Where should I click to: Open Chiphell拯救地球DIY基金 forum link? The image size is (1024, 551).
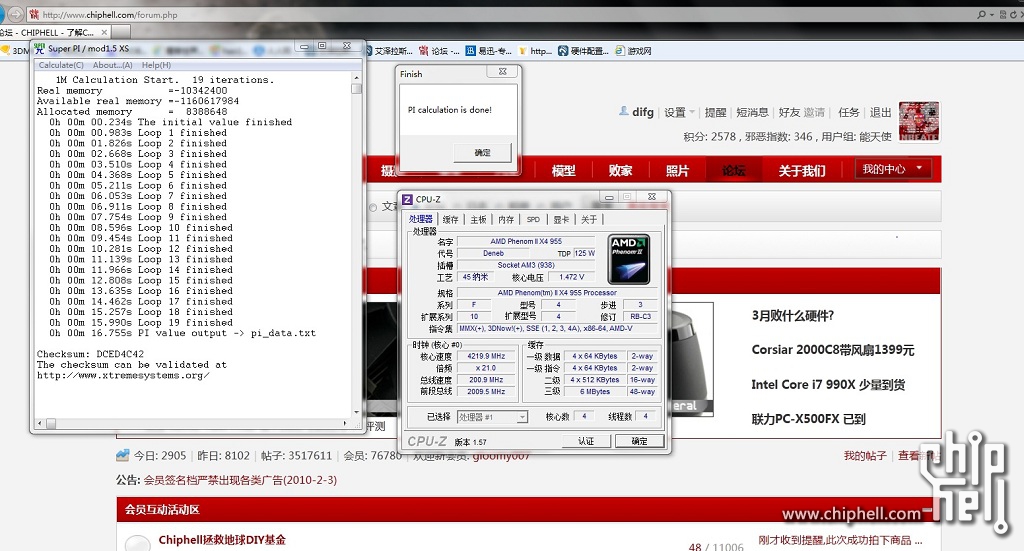222,540
